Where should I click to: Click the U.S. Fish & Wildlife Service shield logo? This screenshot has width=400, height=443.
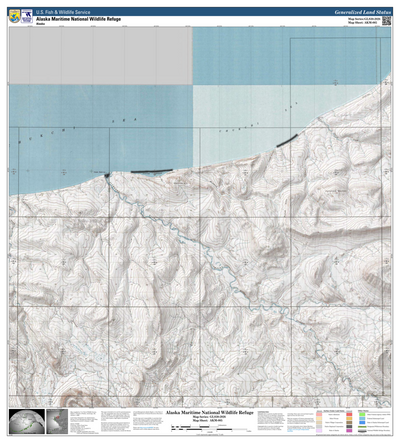coord(14,16)
